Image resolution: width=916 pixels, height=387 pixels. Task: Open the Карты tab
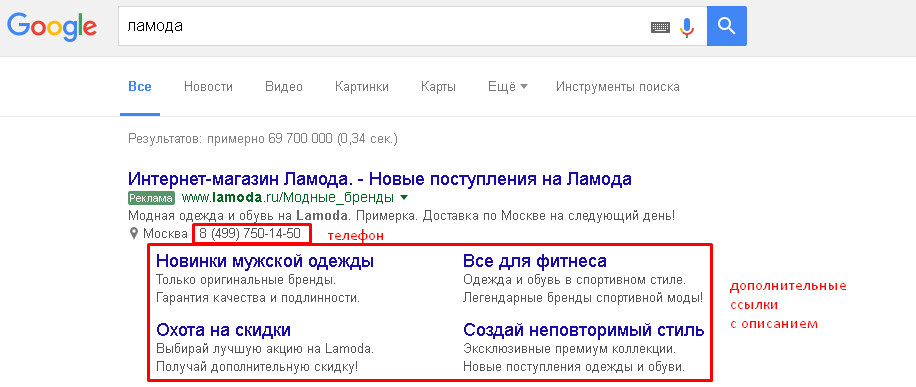(438, 87)
